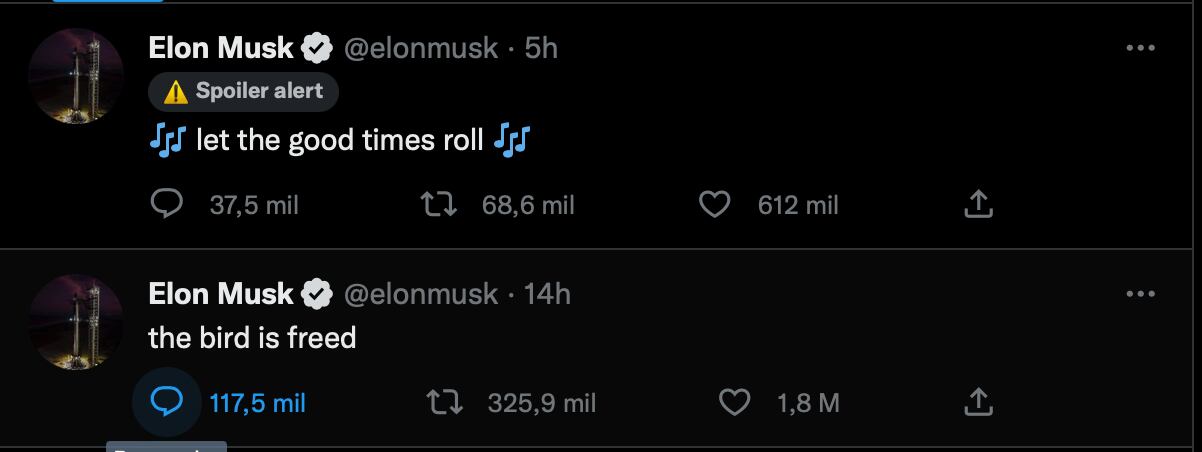Open the 5h timestamp of the top tweet
This screenshot has height=452, width=1202.
tap(541, 48)
